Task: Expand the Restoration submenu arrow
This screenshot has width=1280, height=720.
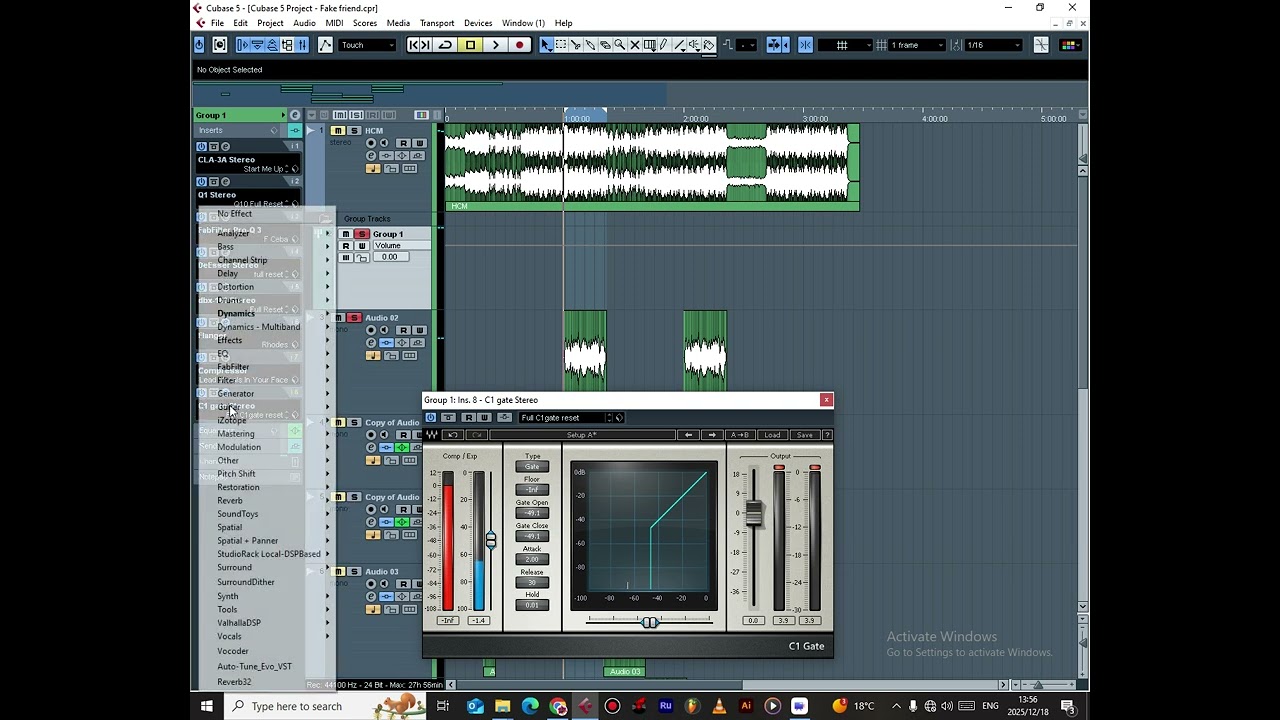Action: 327,487
